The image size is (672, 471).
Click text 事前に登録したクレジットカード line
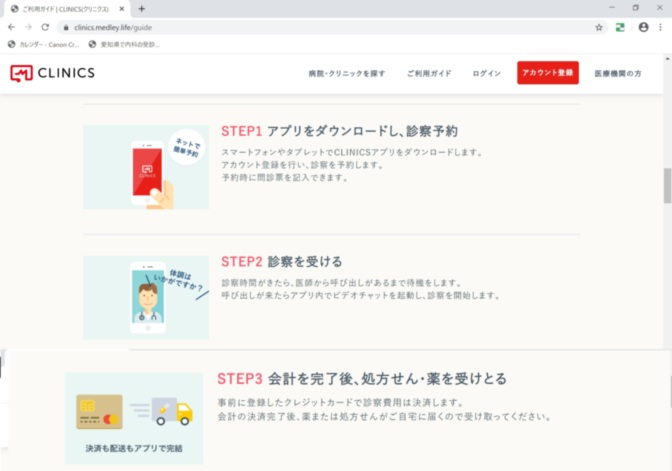[341, 402]
